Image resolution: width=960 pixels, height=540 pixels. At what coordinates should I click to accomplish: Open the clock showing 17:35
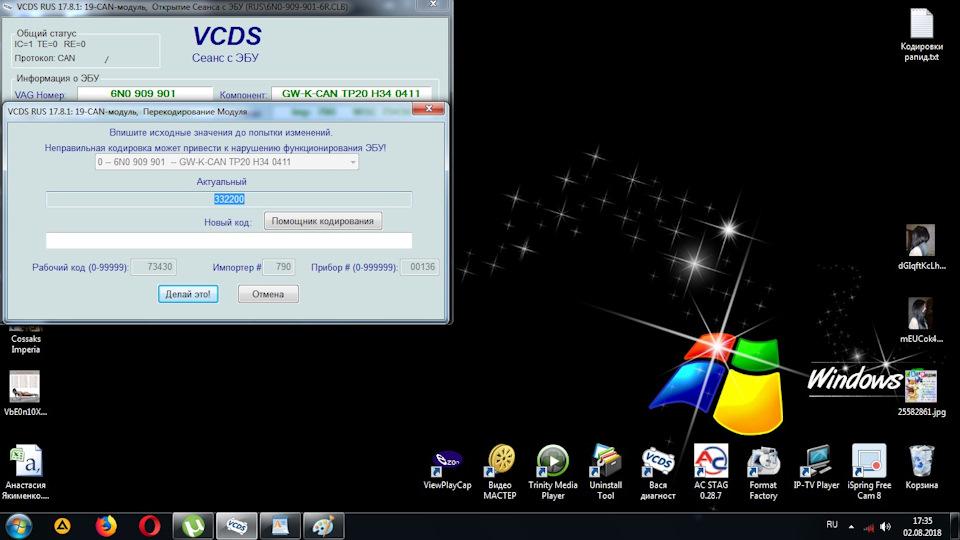[x=922, y=527]
